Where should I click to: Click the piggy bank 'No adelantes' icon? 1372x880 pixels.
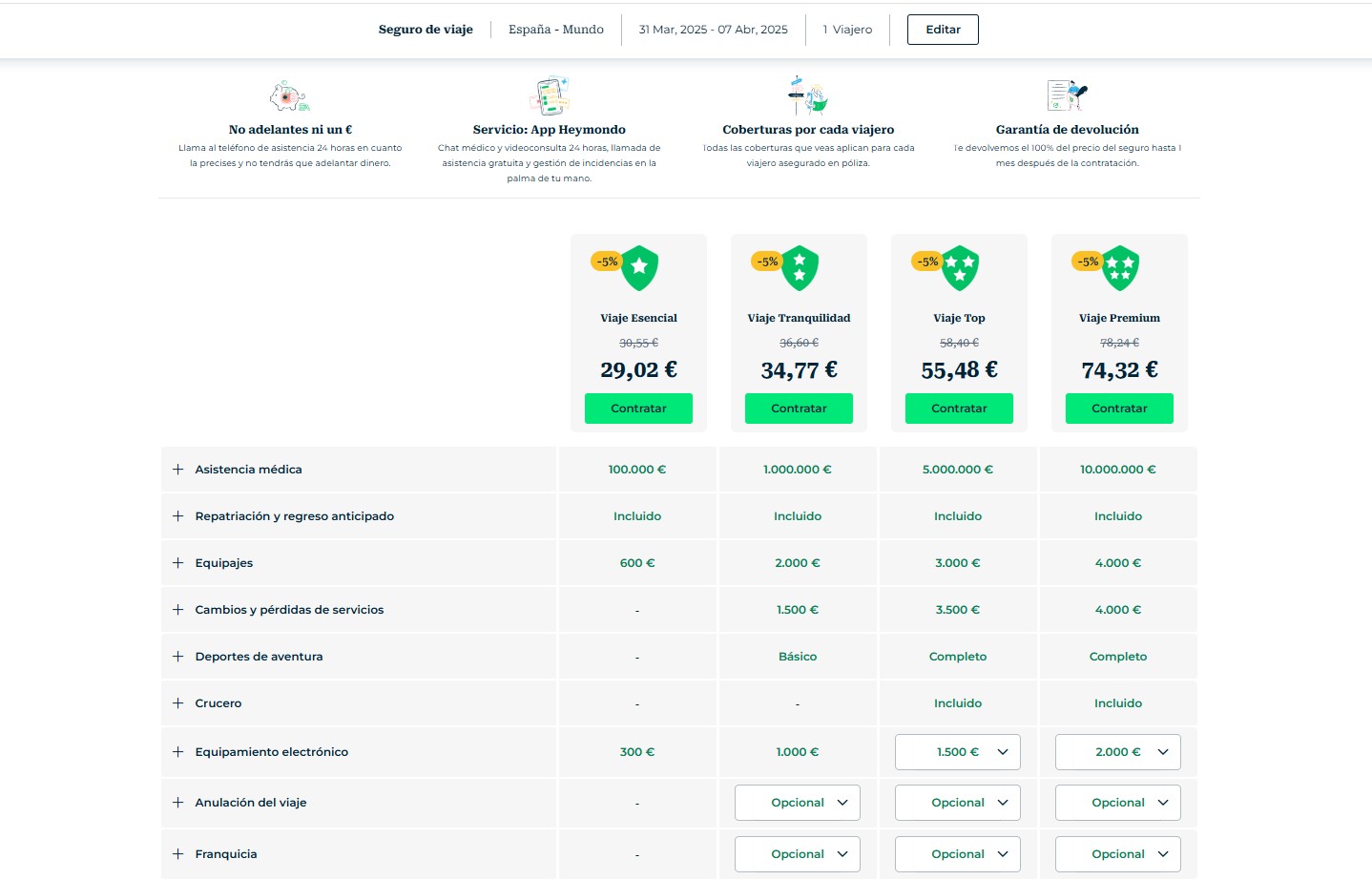click(x=289, y=96)
